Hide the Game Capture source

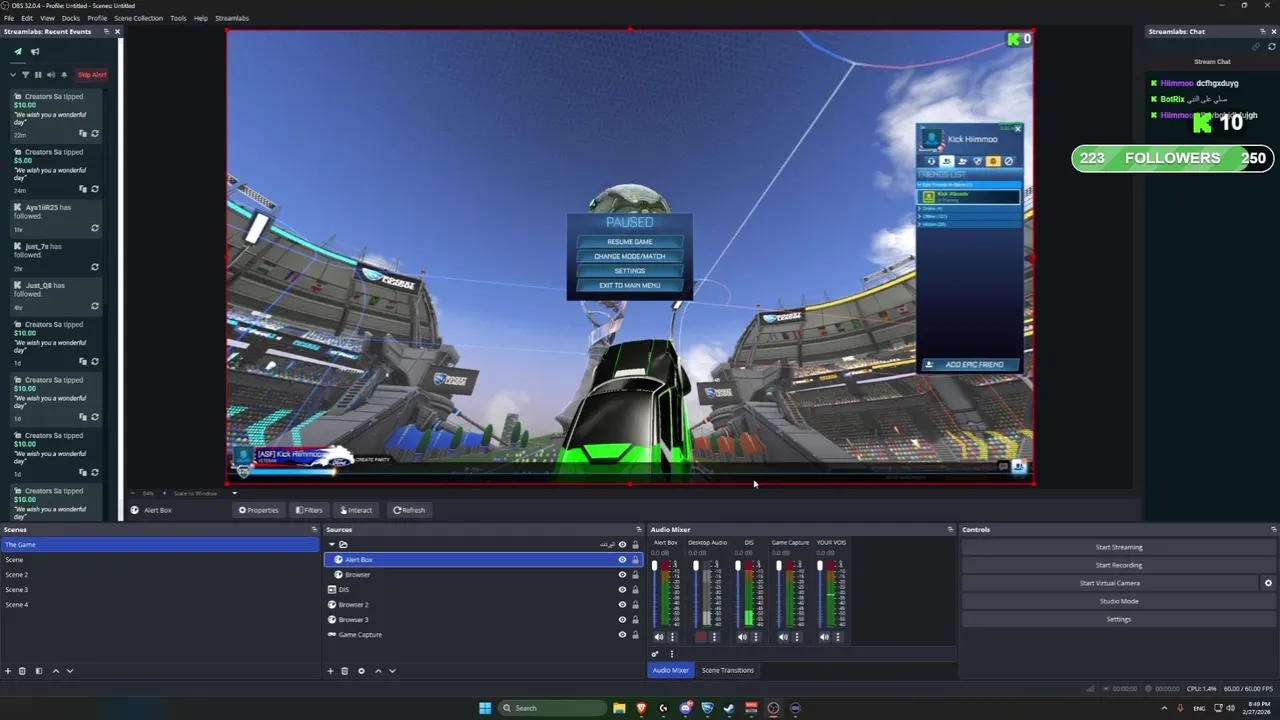(622, 635)
